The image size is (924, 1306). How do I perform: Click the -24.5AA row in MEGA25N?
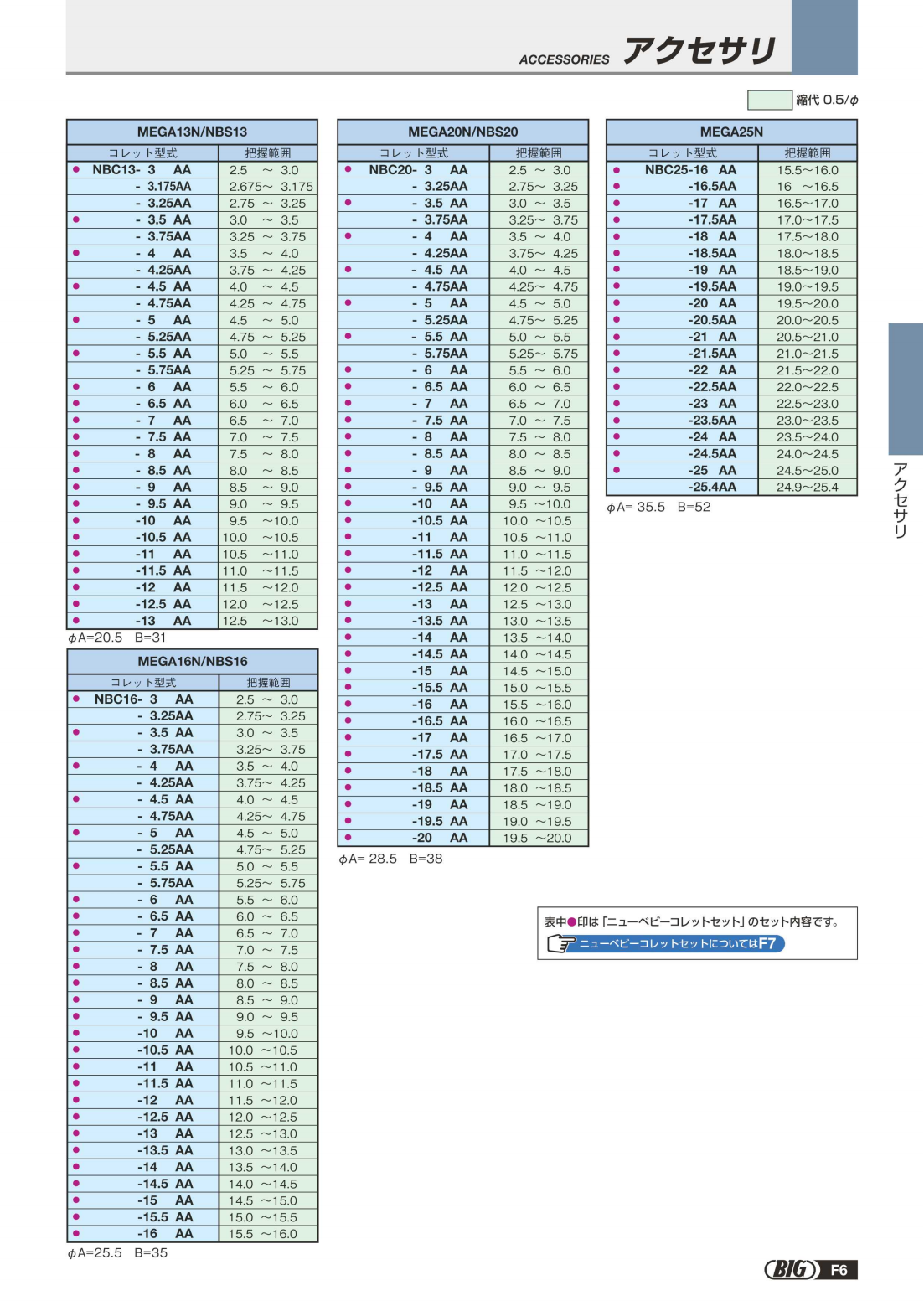pos(731,453)
